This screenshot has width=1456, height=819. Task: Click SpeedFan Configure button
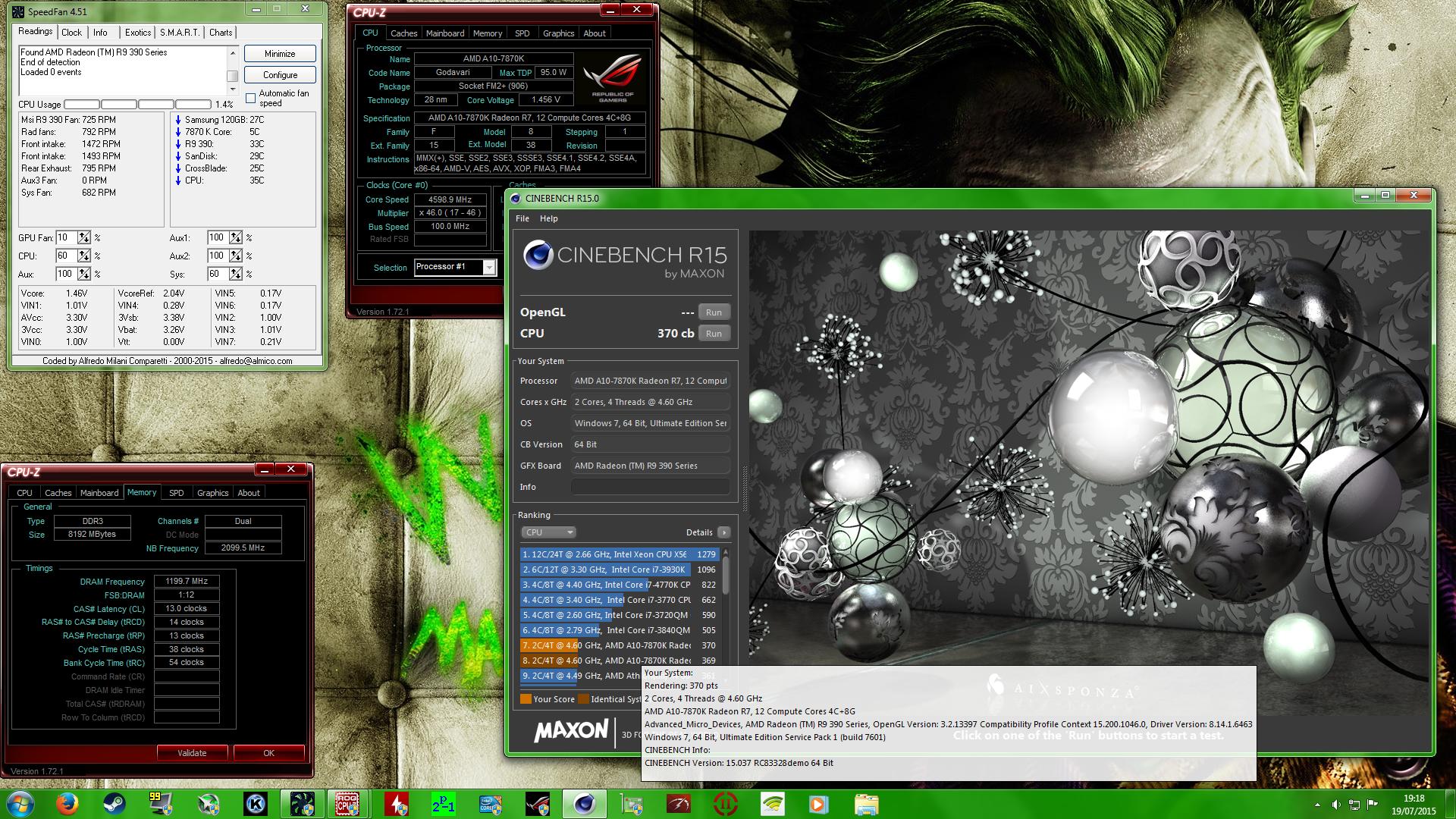point(280,75)
